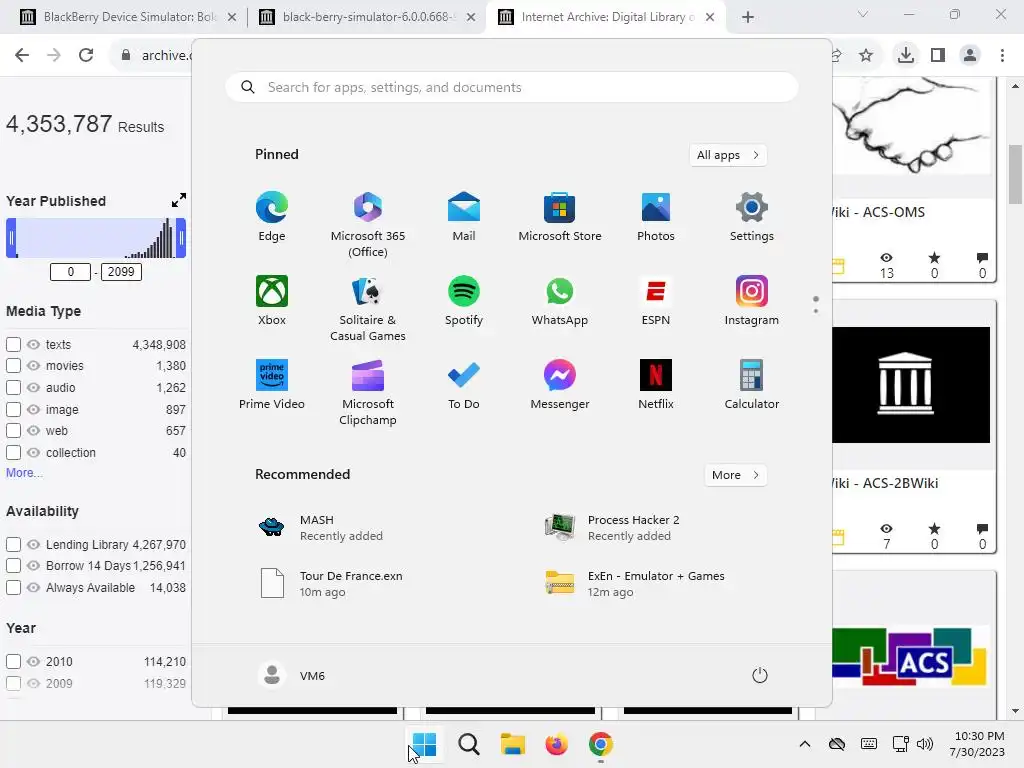Viewport: 1024px width, 768px height.
Task: Expand All apps list
Action: [x=728, y=155]
